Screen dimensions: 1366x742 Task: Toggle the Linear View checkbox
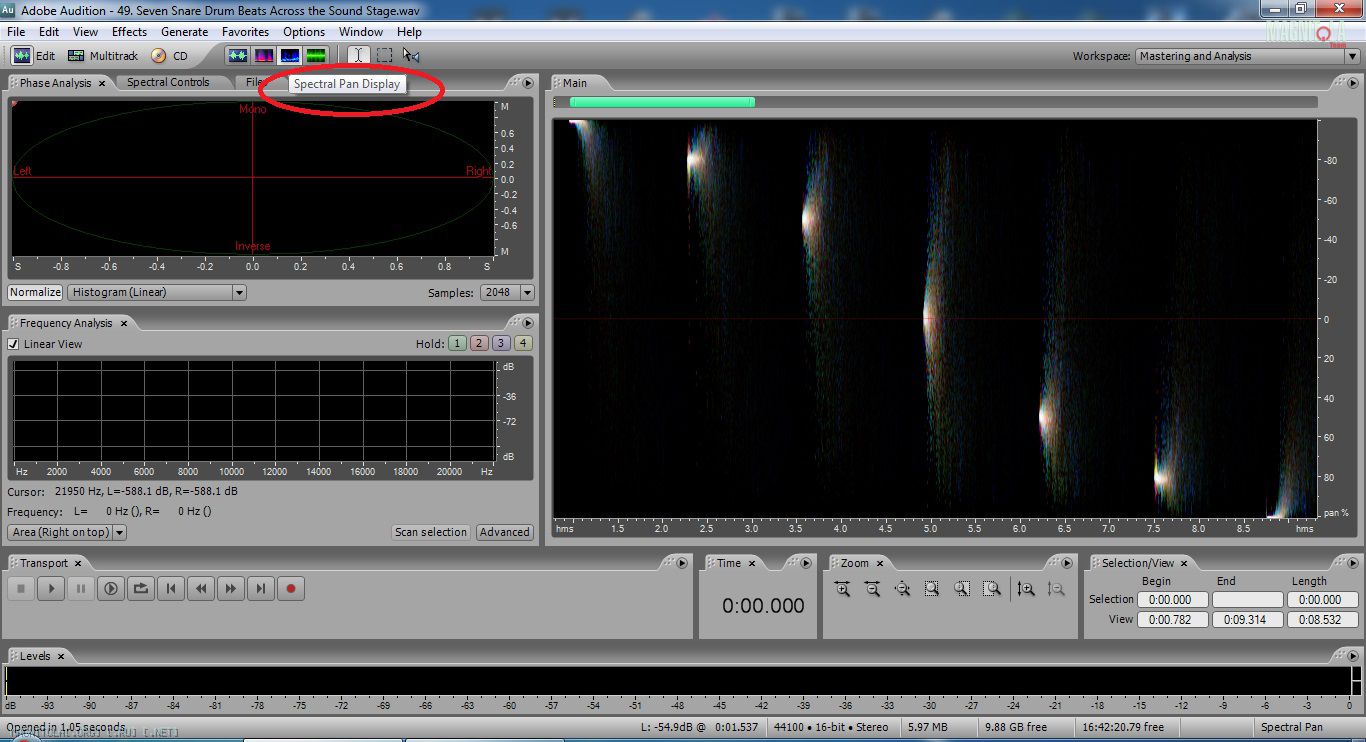[13, 344]
